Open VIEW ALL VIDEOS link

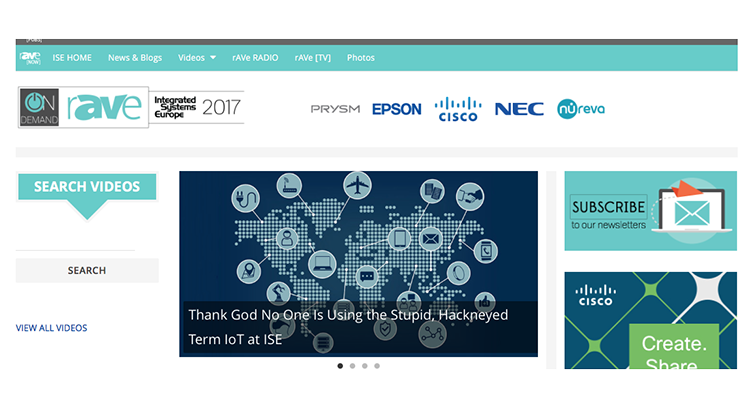(x=52, y=328)
